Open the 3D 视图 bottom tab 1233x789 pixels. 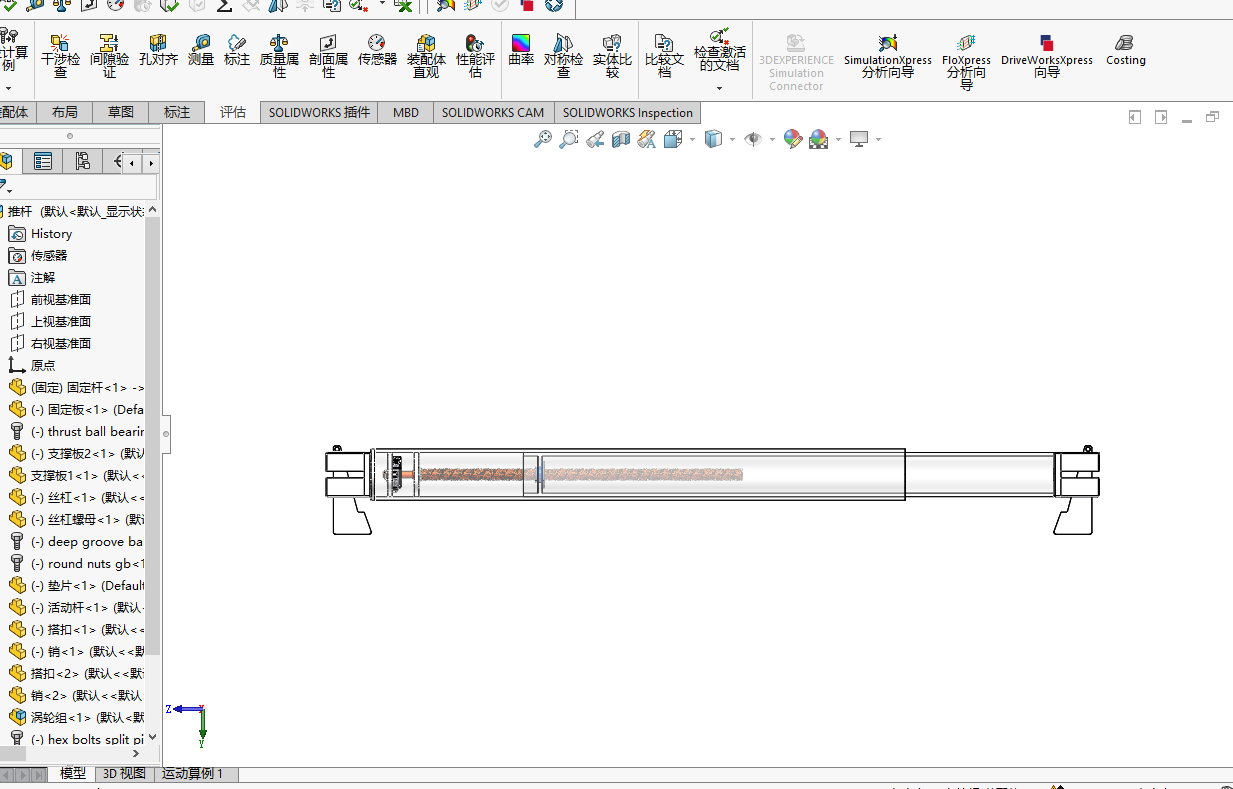click(125, 774)
